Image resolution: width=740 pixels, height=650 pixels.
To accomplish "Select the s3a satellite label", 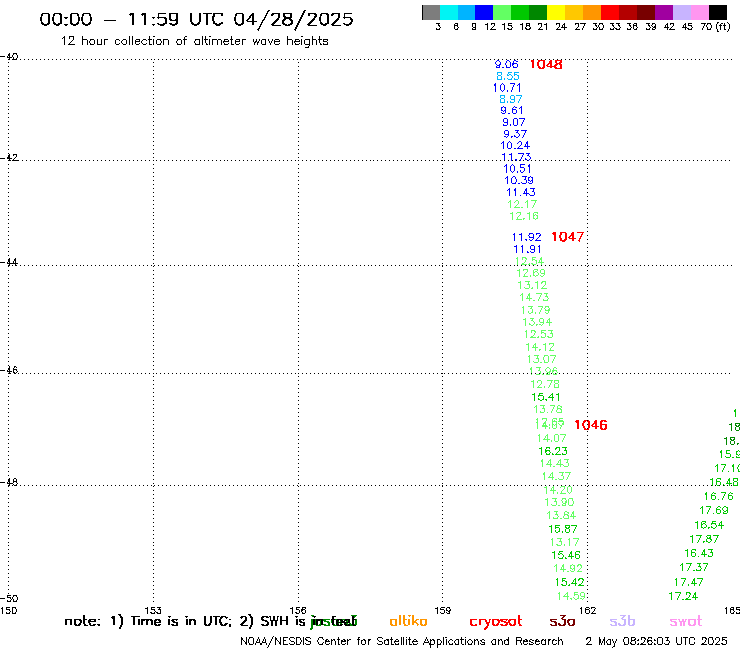I will 562,621.
